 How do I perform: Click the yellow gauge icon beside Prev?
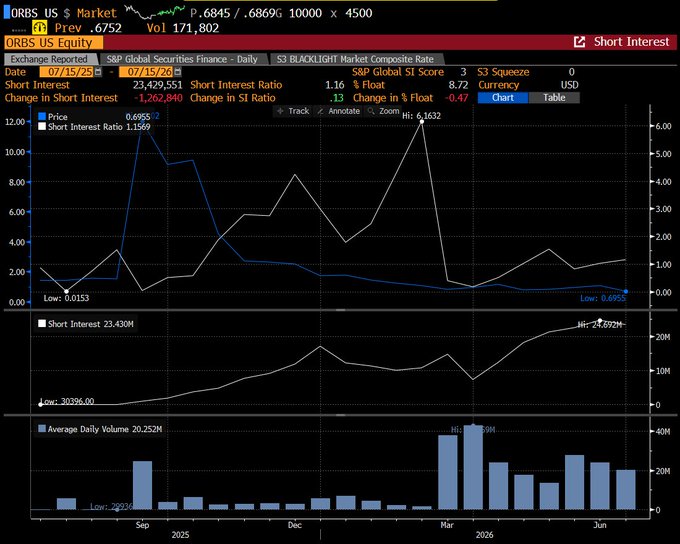pyautogui.click(x=39, y=27)
